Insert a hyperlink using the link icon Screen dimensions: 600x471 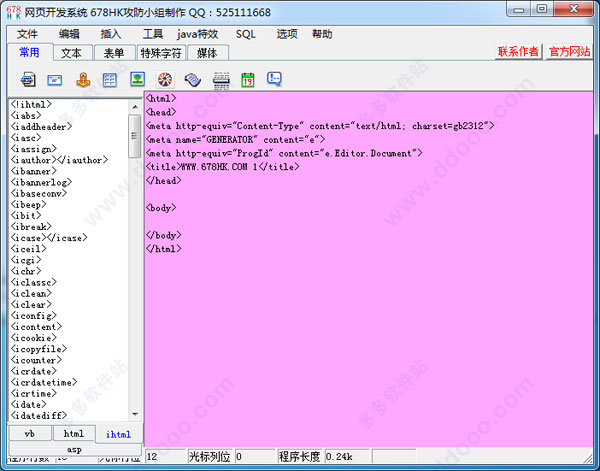[x=28, y=80]
